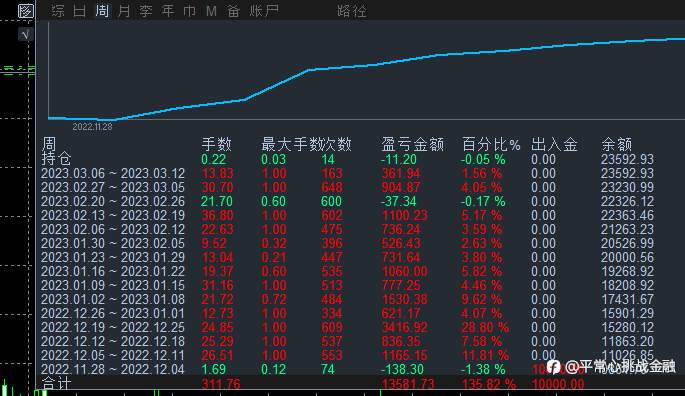
Task: Select the 持仓 row label
Action: (56, 159)
